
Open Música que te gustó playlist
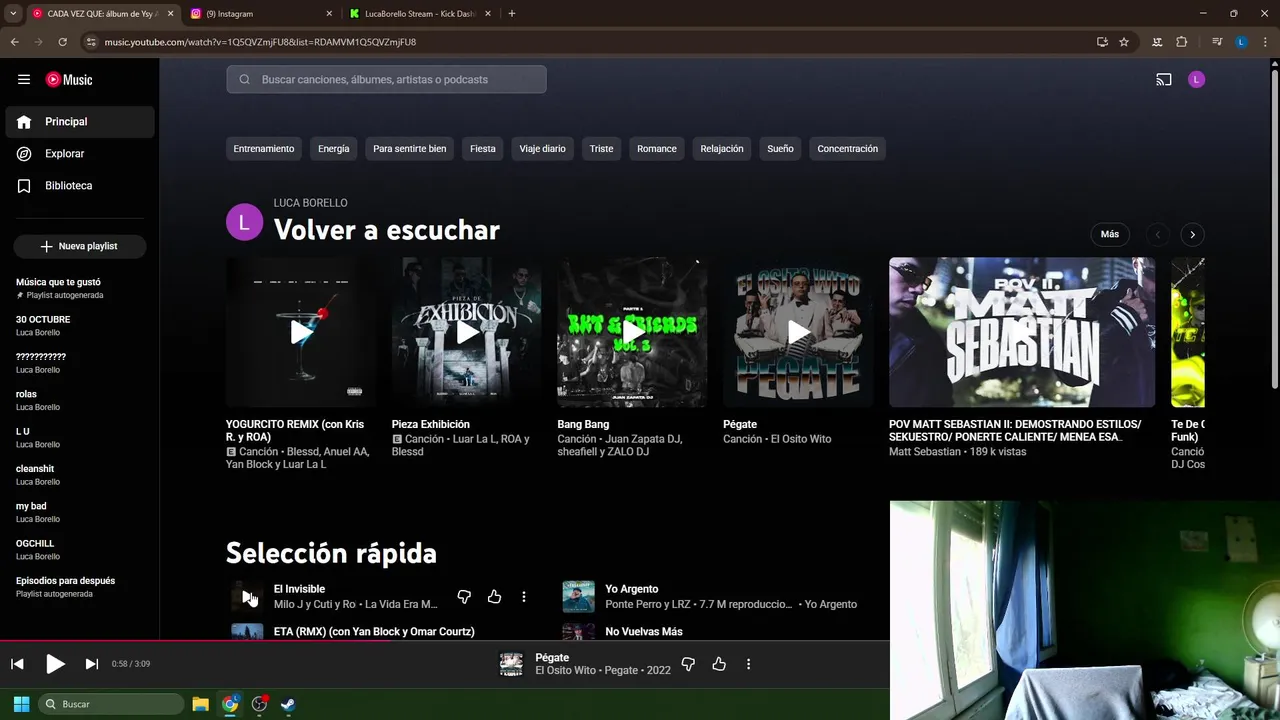80,288
